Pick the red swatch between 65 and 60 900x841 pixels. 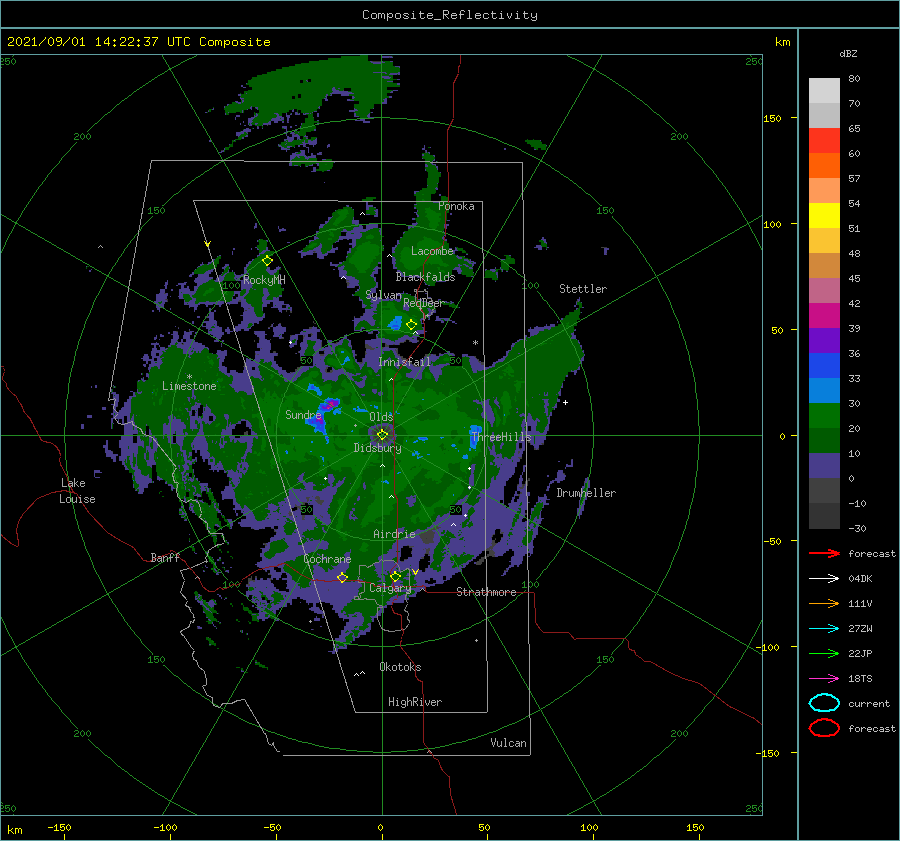(x=824, y=141)
